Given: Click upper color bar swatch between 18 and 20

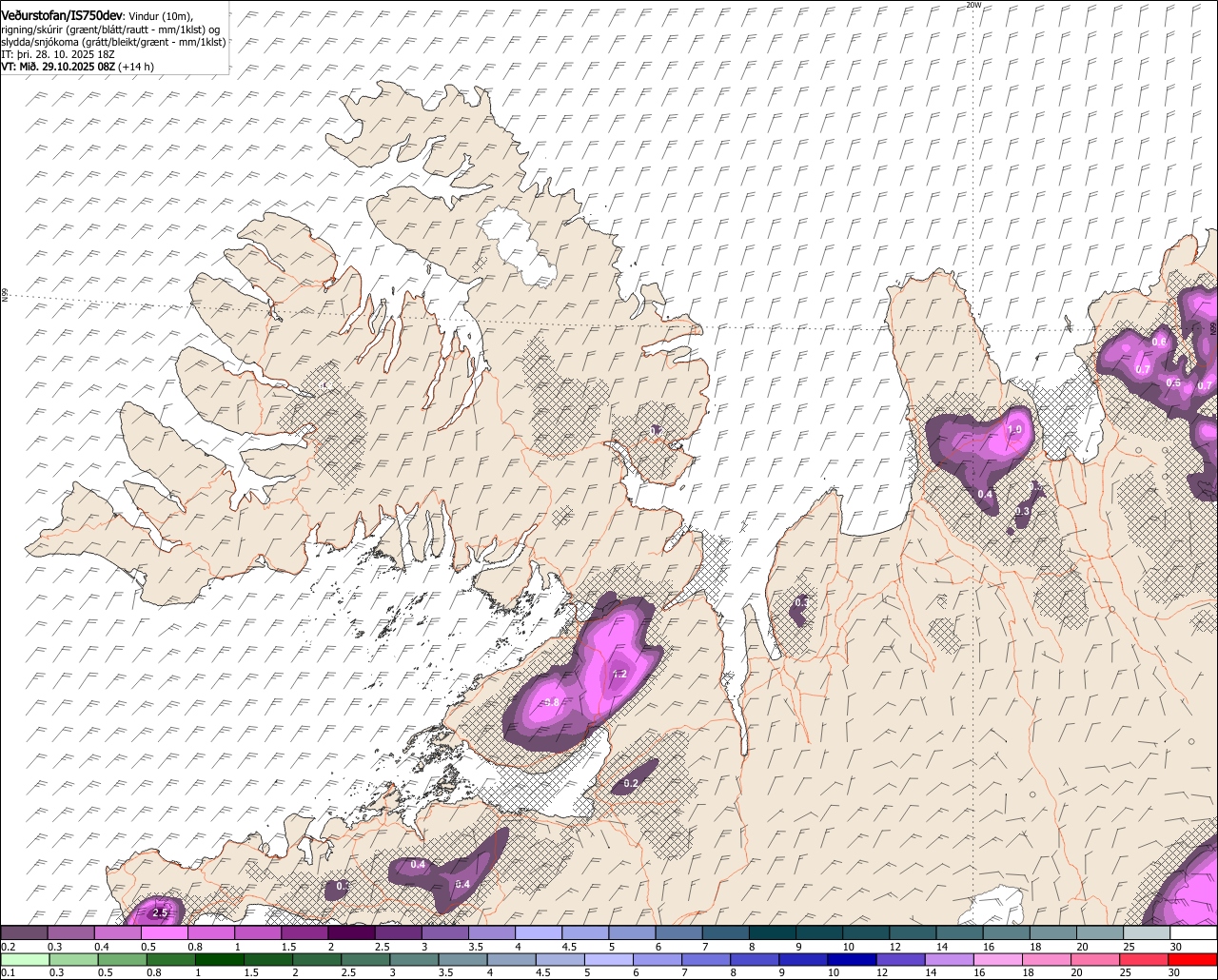Looking at the screenshot, I should click(x=1053, y=933).
